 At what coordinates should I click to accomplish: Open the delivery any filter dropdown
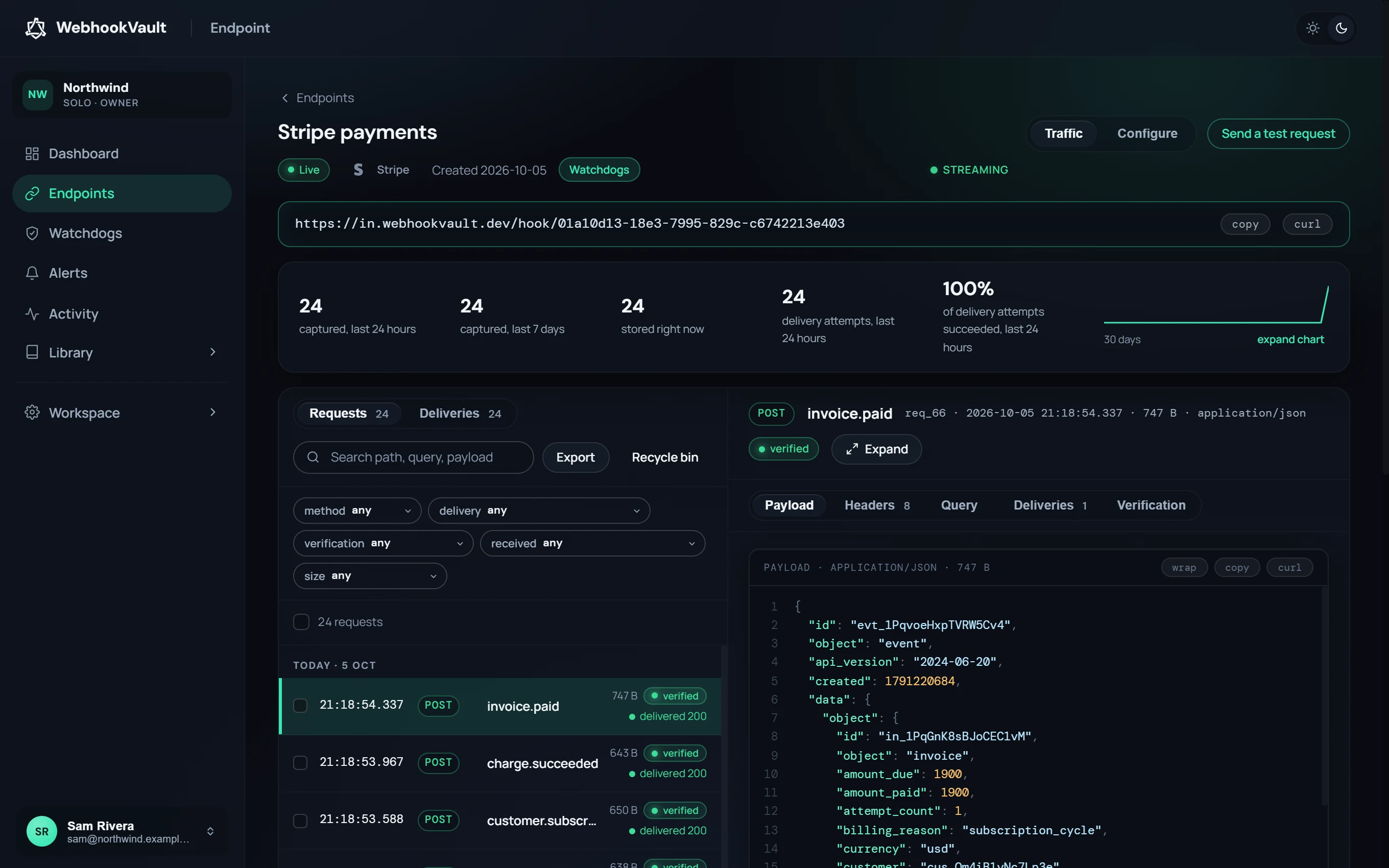point(539,511)
